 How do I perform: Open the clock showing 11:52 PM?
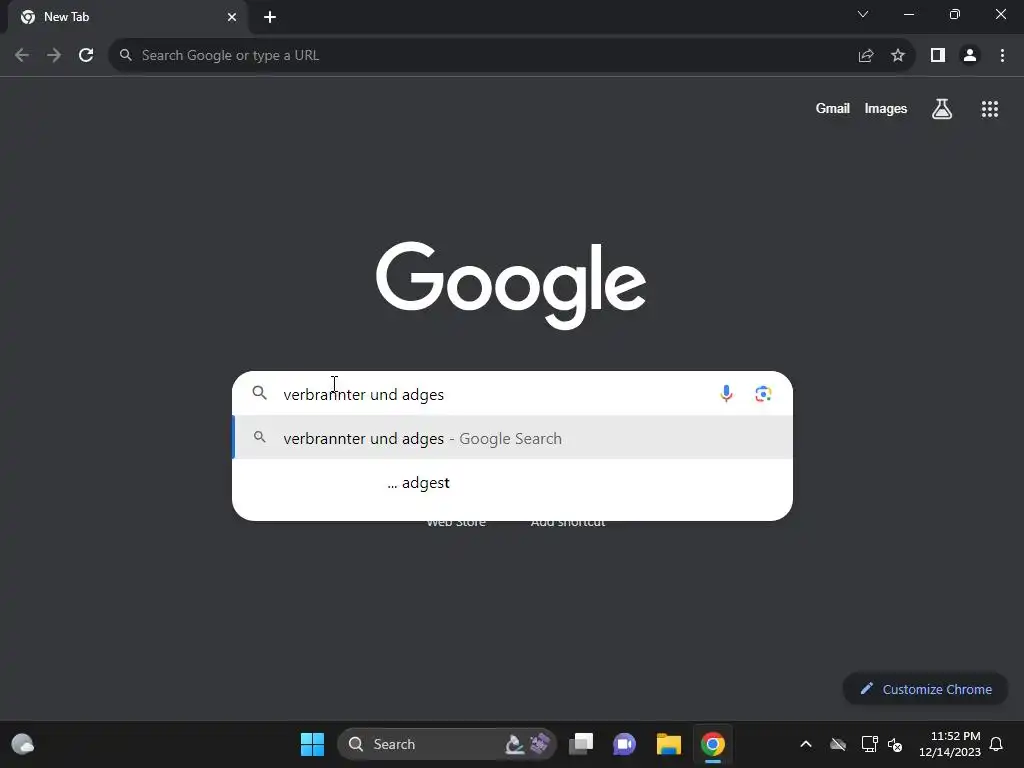(950, 744)
